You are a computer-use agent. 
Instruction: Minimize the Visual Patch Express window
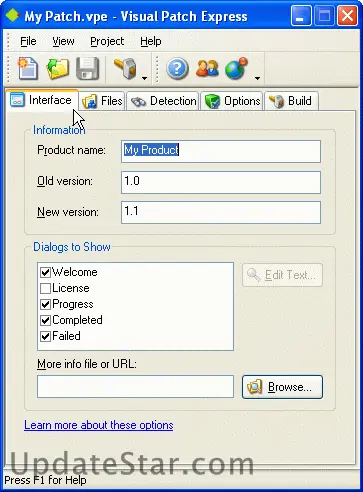(x=301, y=16)
